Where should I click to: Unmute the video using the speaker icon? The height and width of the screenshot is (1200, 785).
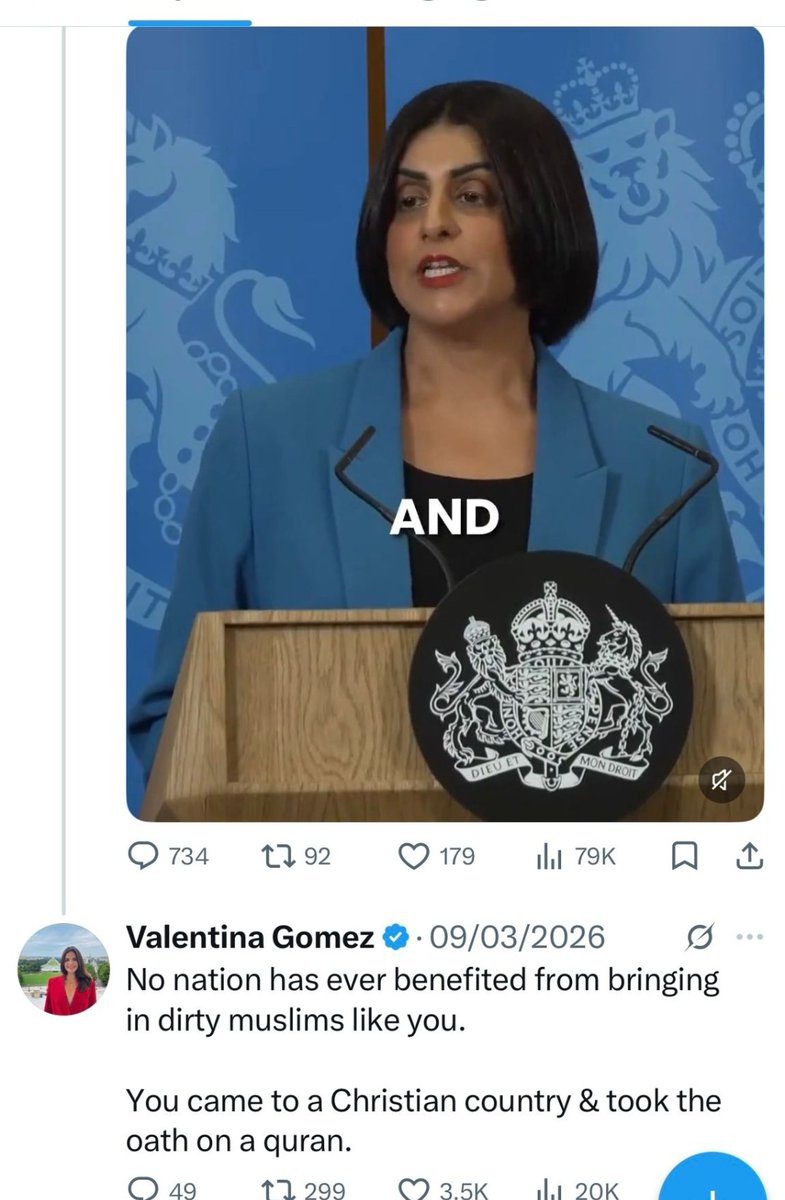(719, 782)
